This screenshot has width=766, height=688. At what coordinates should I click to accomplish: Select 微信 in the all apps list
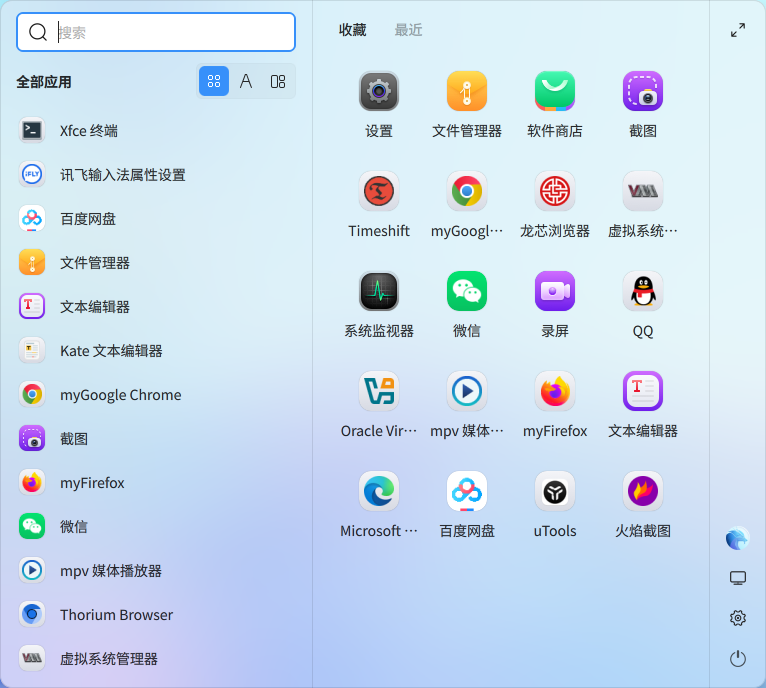point(156,526)
